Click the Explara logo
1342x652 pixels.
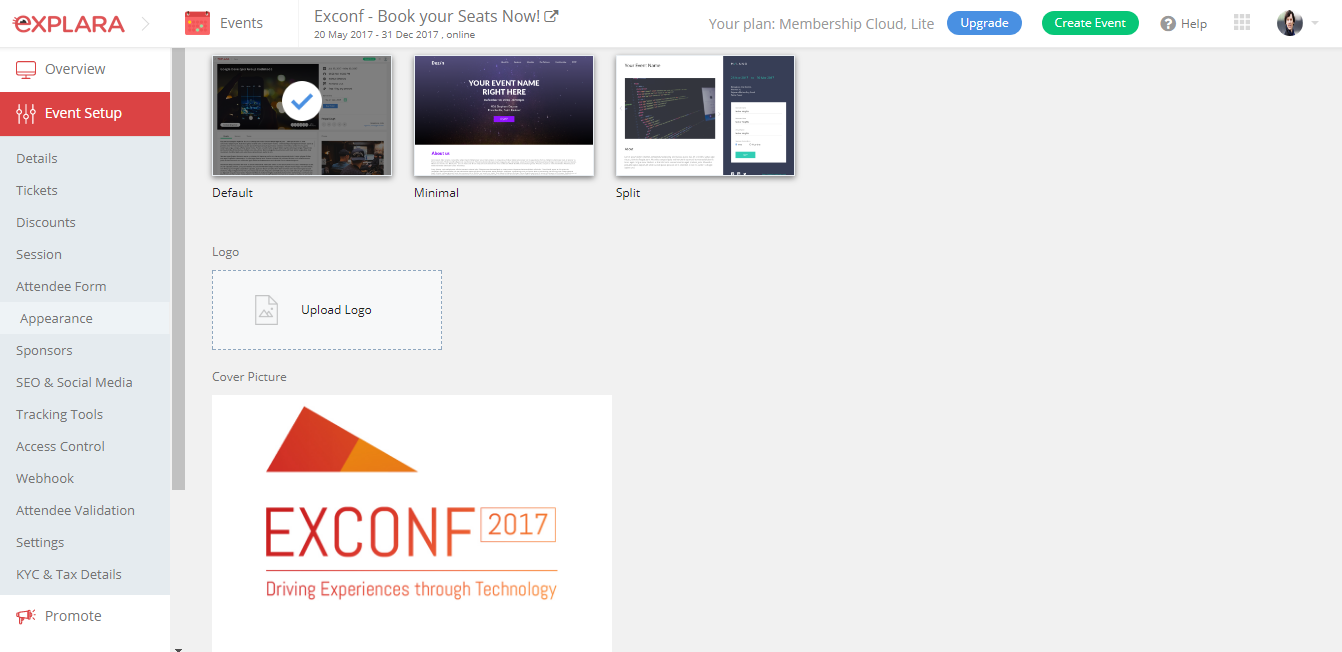pos(69,23)
